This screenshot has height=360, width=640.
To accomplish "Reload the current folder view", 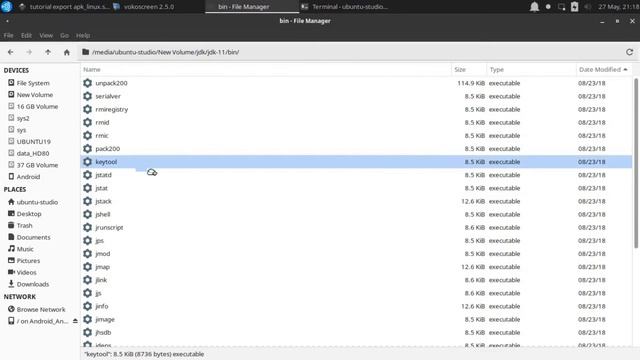I will [x=629, y=52].
